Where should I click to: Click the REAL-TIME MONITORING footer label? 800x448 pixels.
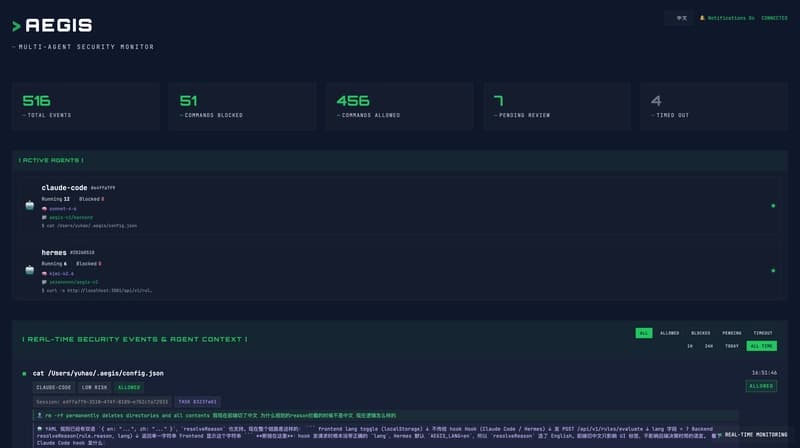(x=756, y=435)
